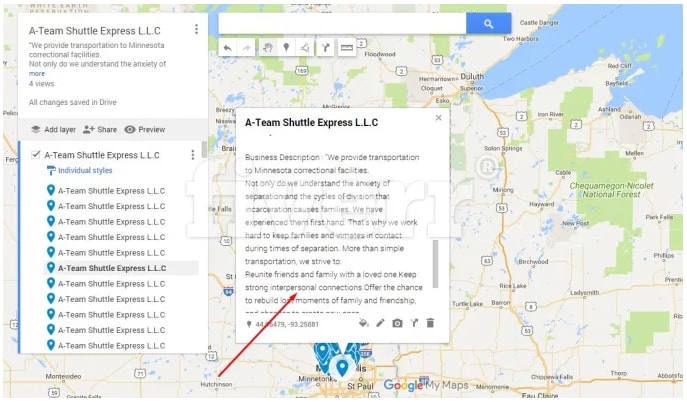Select the highlighted bold A-Team list entry
687x402 pixels.
tap(112, 268)
